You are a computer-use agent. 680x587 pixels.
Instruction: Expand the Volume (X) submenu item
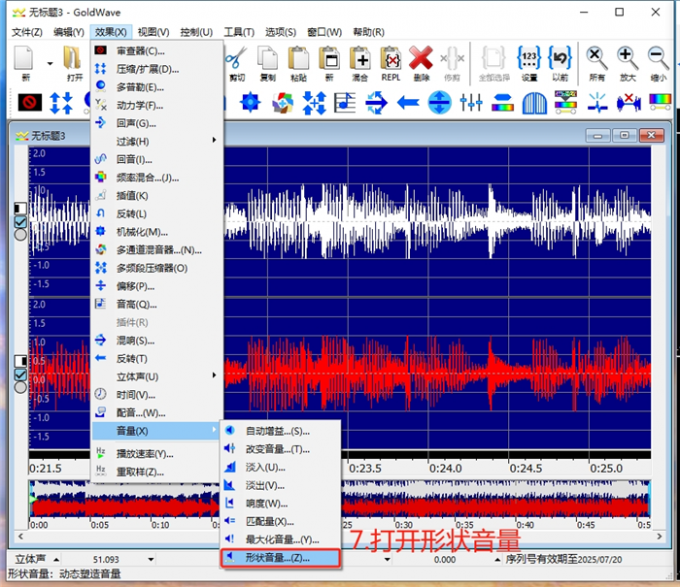pos(157,430)
